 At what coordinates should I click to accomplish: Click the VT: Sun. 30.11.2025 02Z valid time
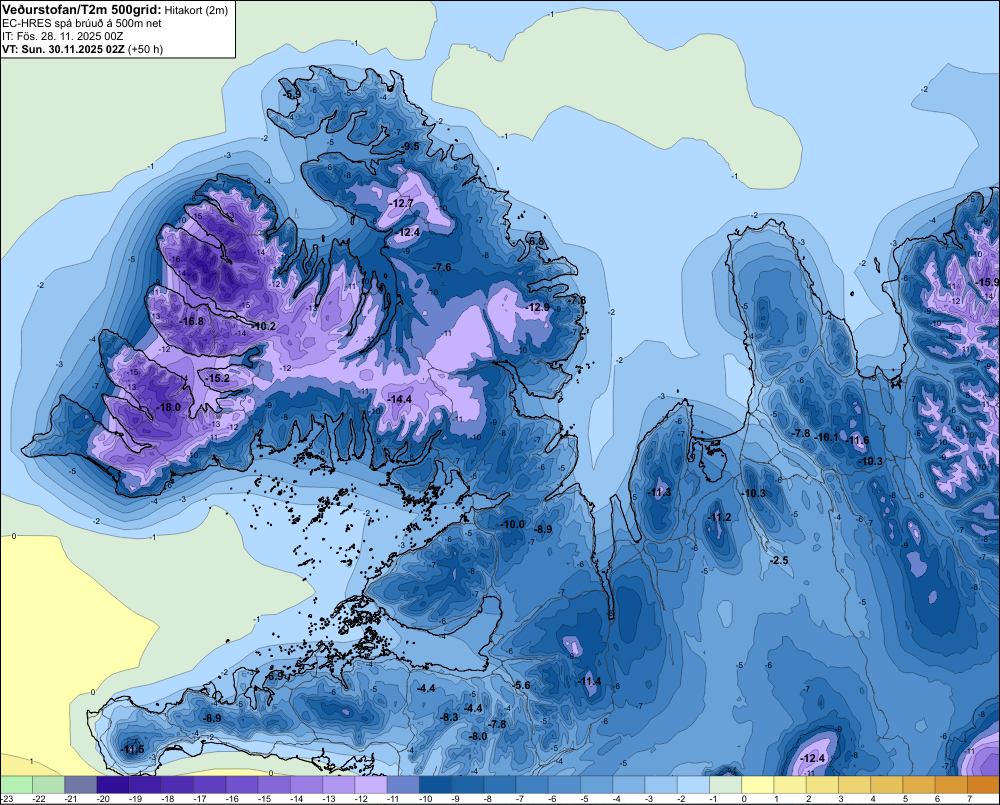[64, 49]
